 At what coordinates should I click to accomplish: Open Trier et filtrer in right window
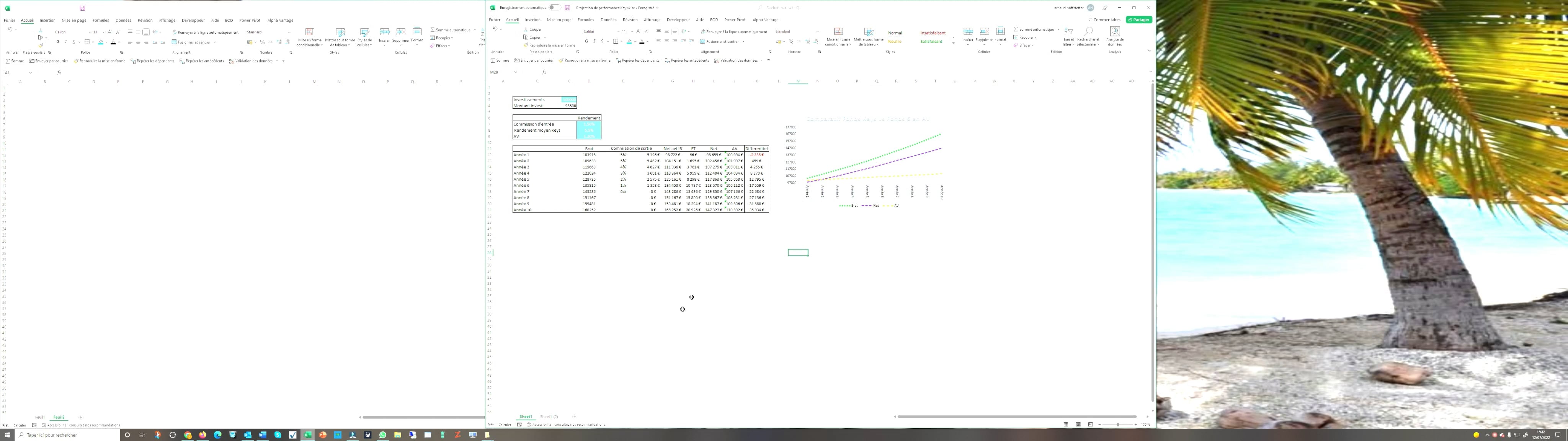pos(1068,37)
